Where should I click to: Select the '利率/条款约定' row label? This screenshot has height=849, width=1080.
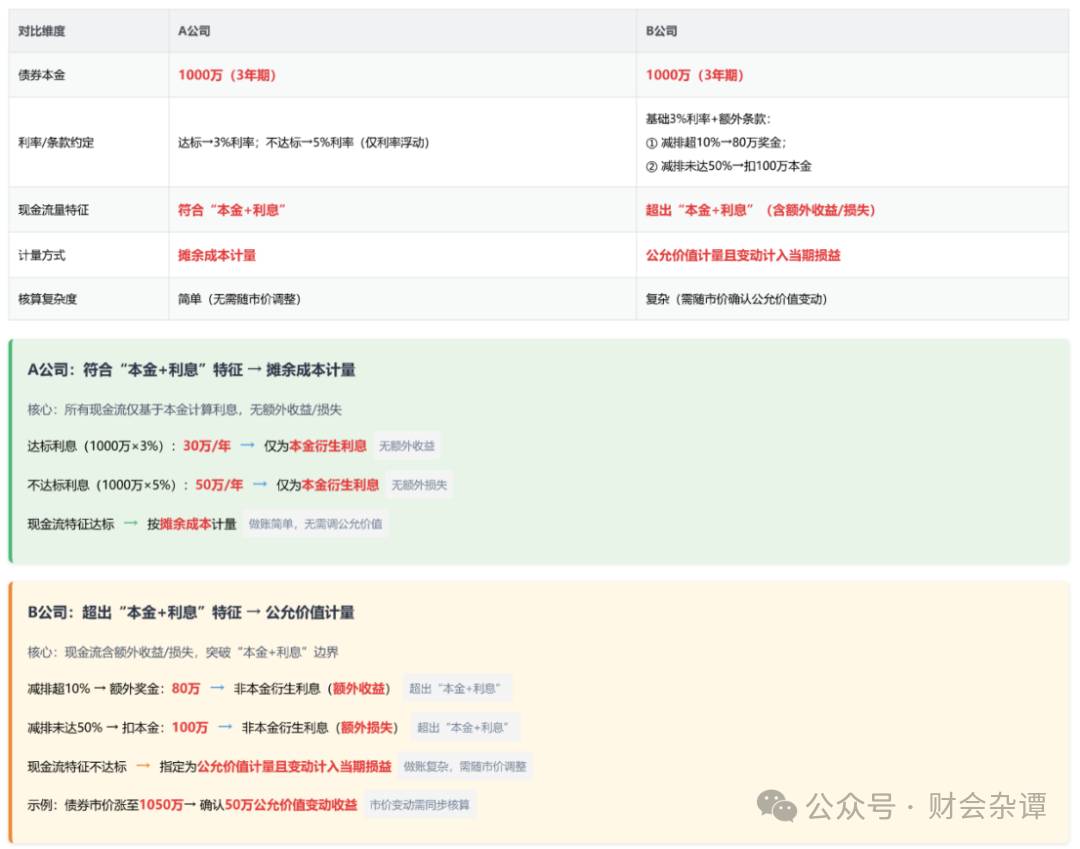pyautogui.click(x=56, y=143)
